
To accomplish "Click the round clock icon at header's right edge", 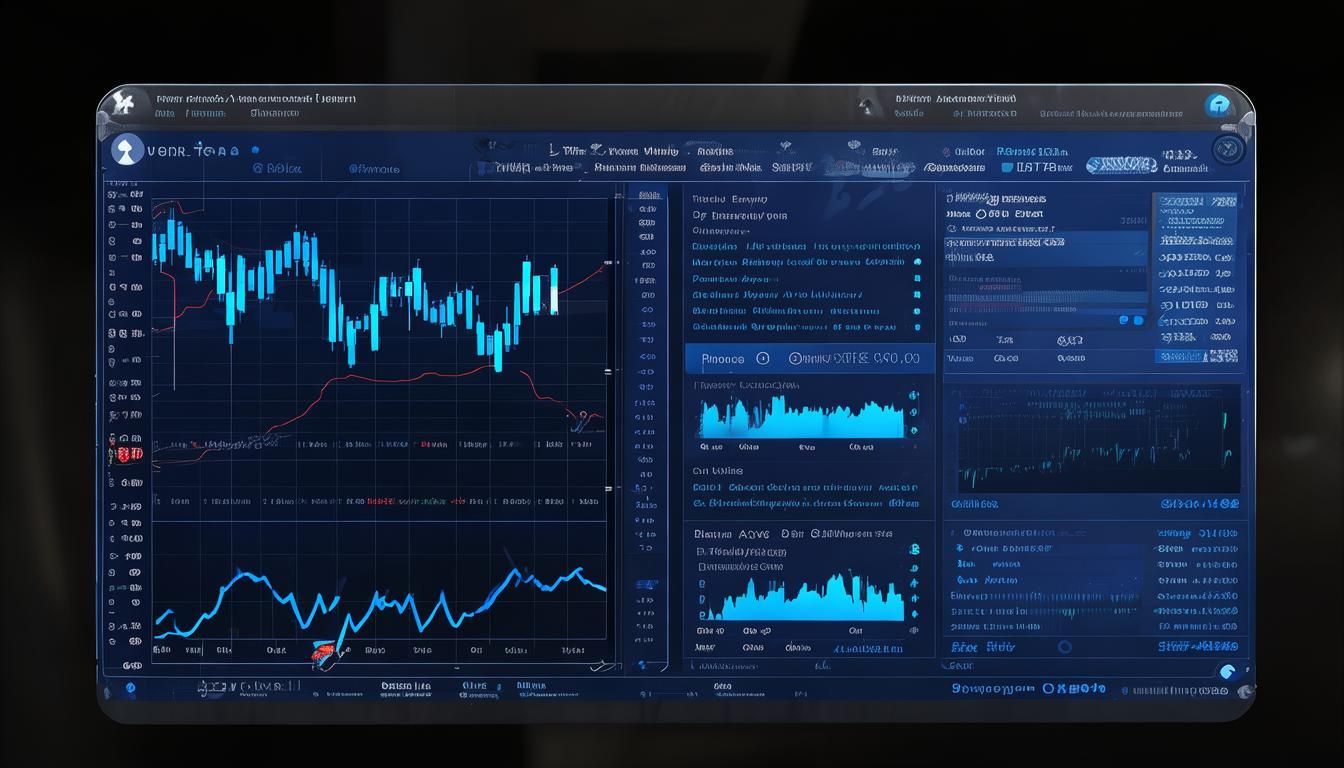I will coord(1227,150).
